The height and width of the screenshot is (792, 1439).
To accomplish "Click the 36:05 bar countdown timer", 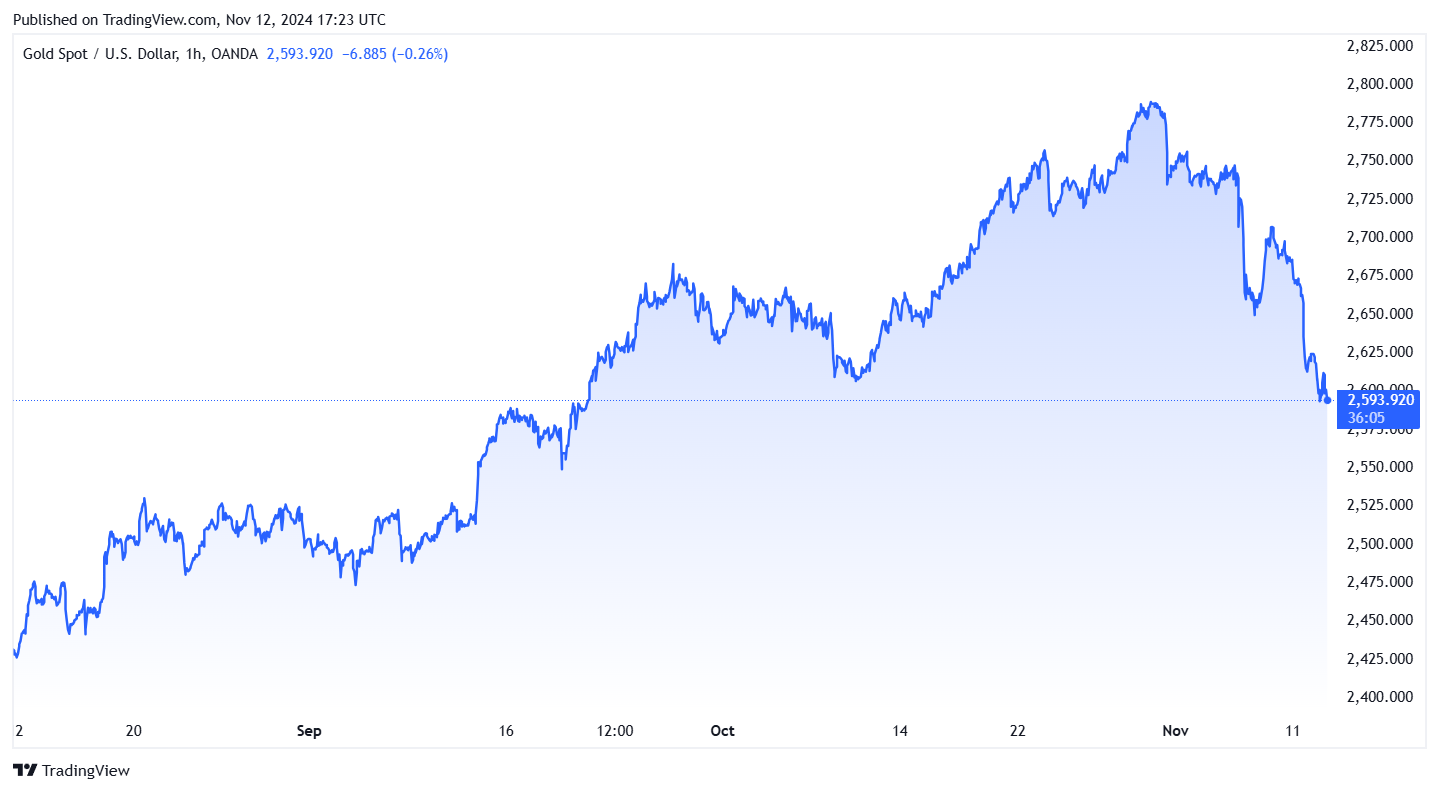I will (x=1366, y=417).
